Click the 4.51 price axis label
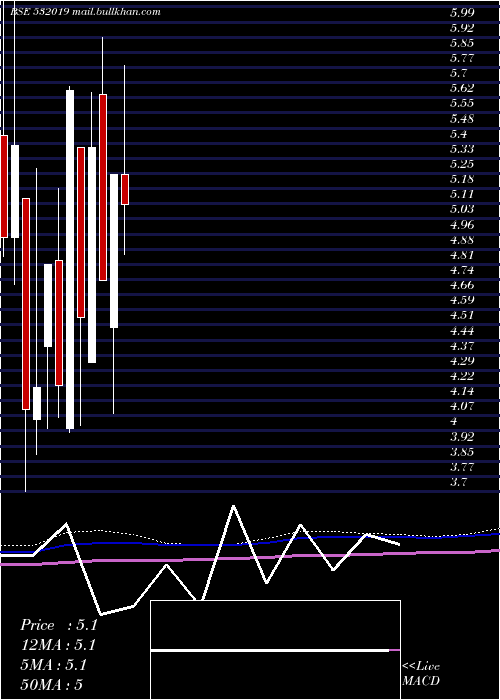The image size is (500, 700). [x=462, y=315]
